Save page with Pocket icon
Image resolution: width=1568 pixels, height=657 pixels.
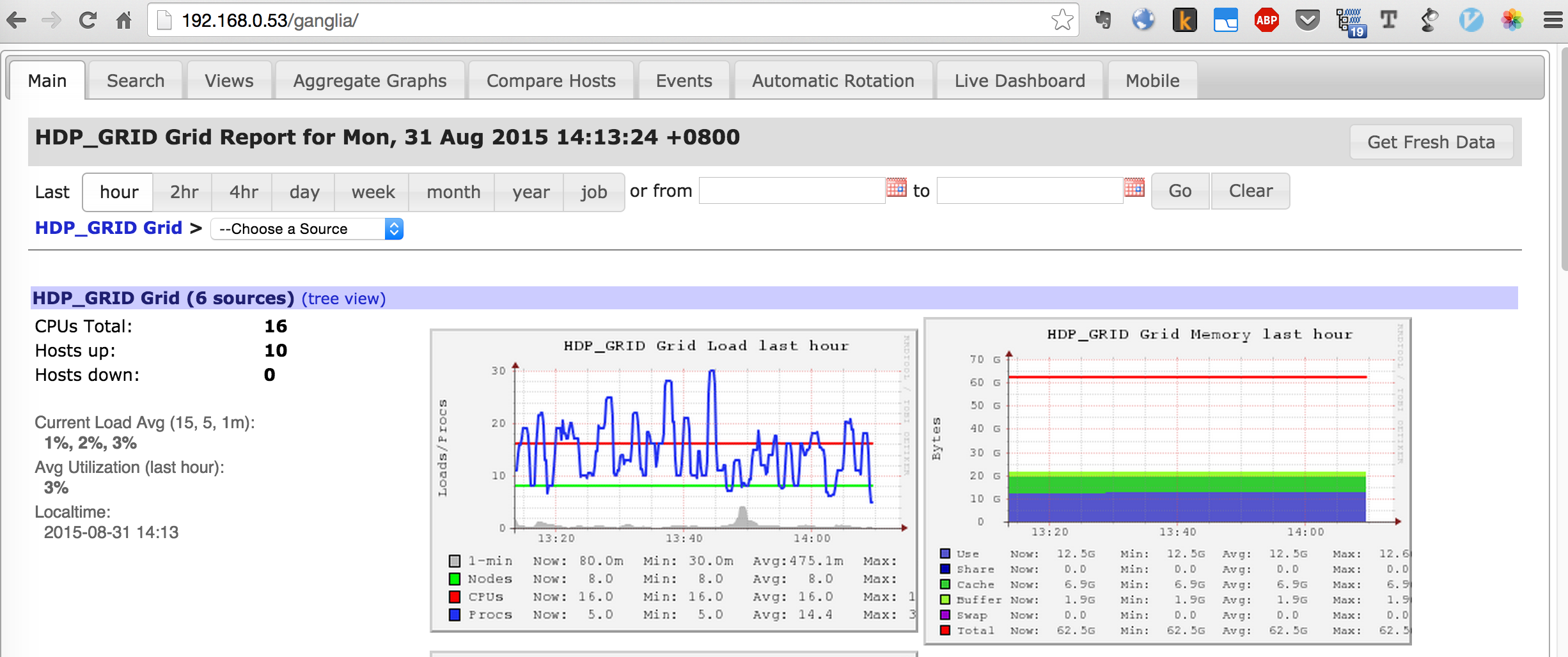click(x=1307, y=20)
